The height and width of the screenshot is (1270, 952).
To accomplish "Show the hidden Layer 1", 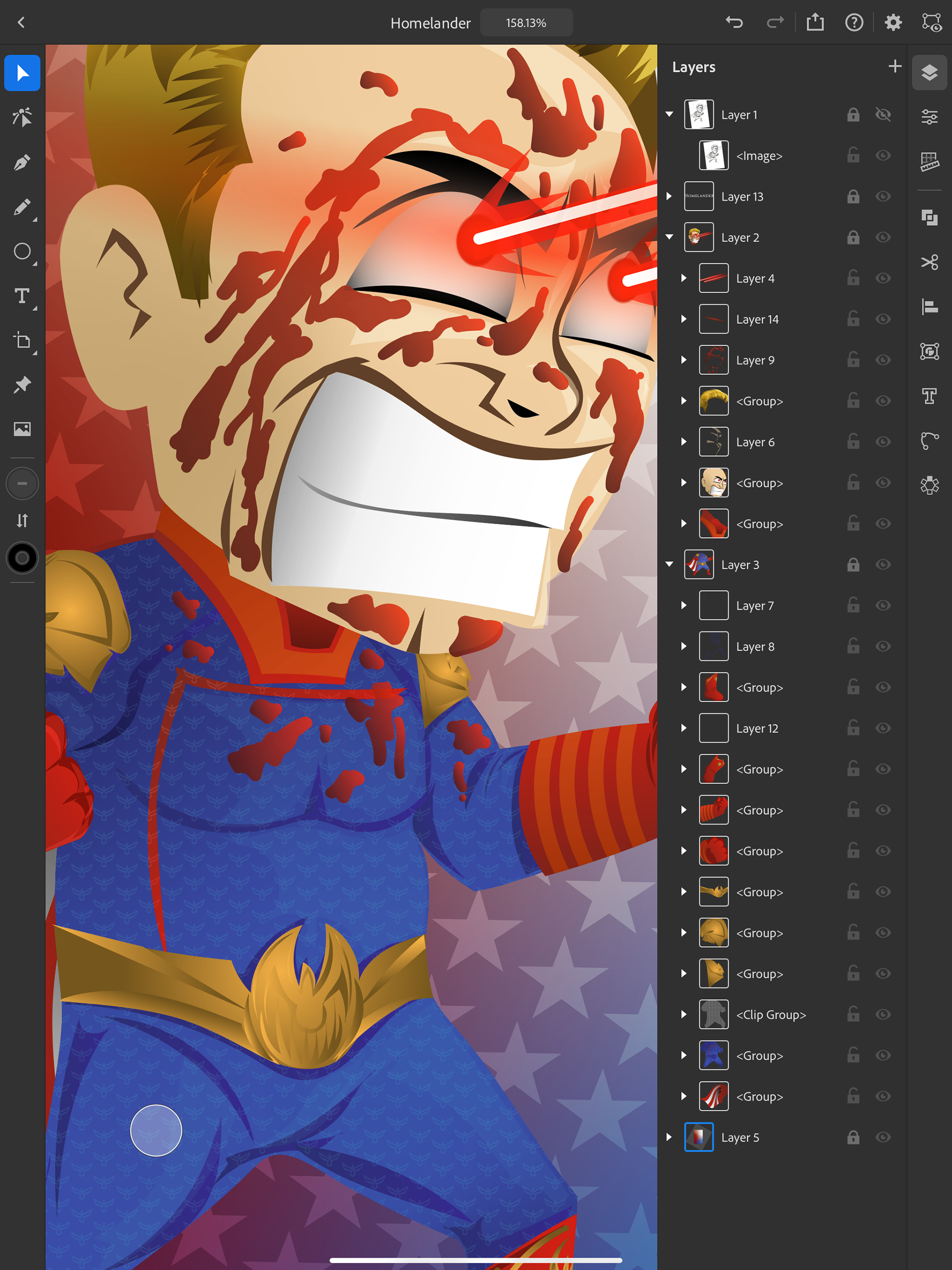I will click(883, 115).
